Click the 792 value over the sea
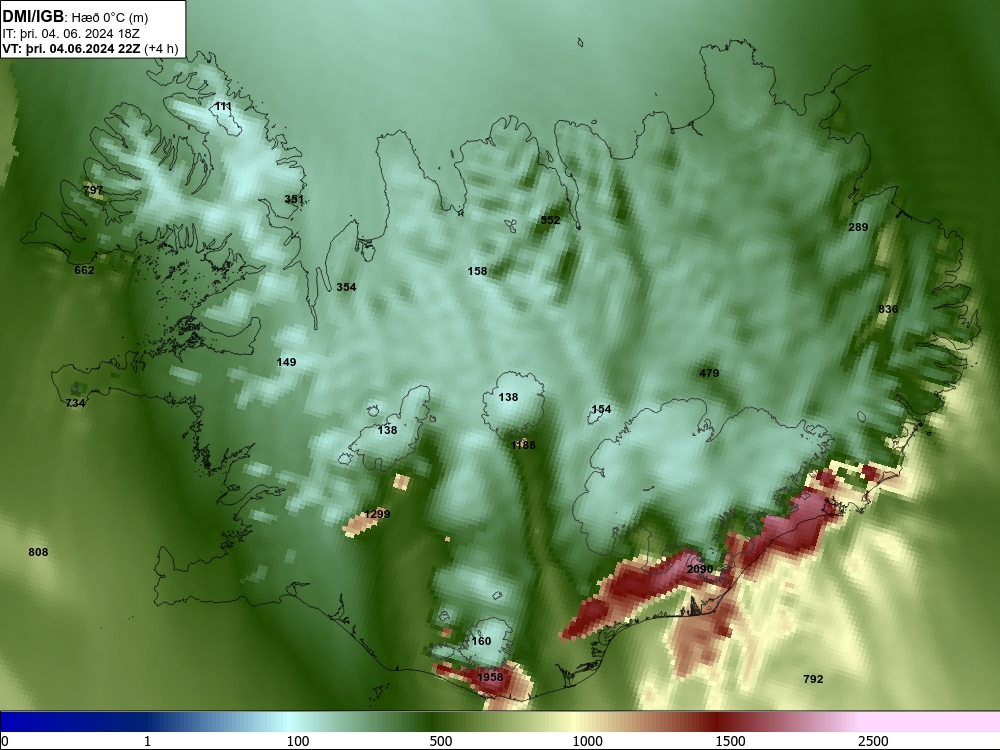The height and width of the screenshot is (750, 1000). coord(813,679)
